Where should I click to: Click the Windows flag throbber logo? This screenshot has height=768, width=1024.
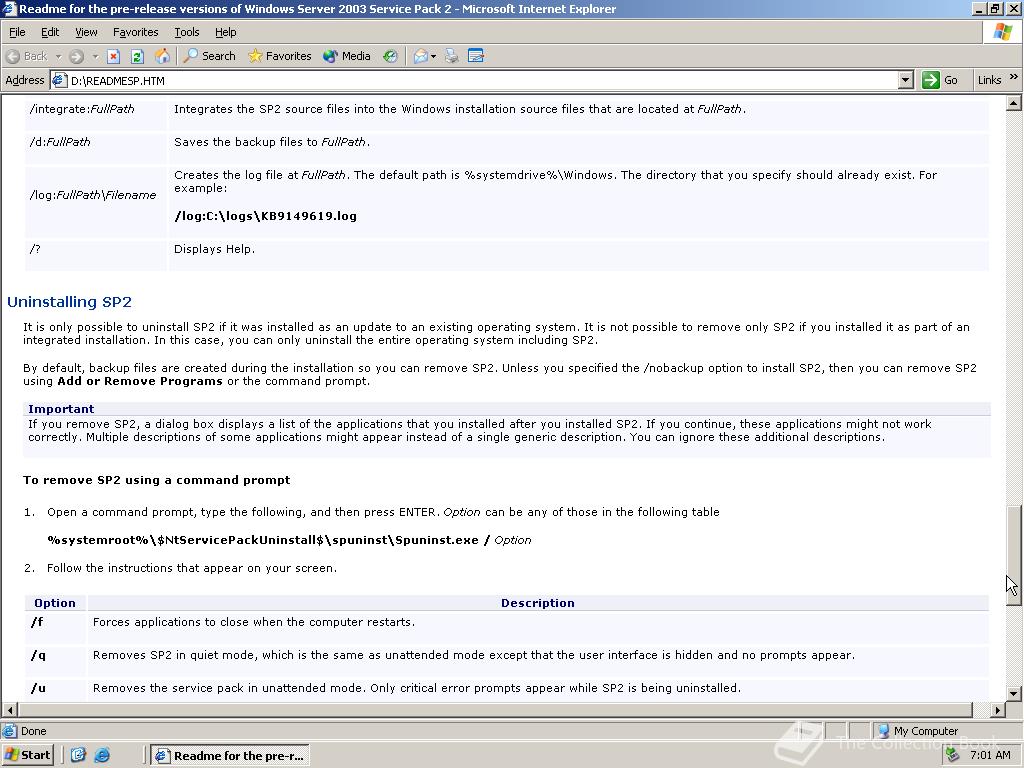coord(1003,32)
